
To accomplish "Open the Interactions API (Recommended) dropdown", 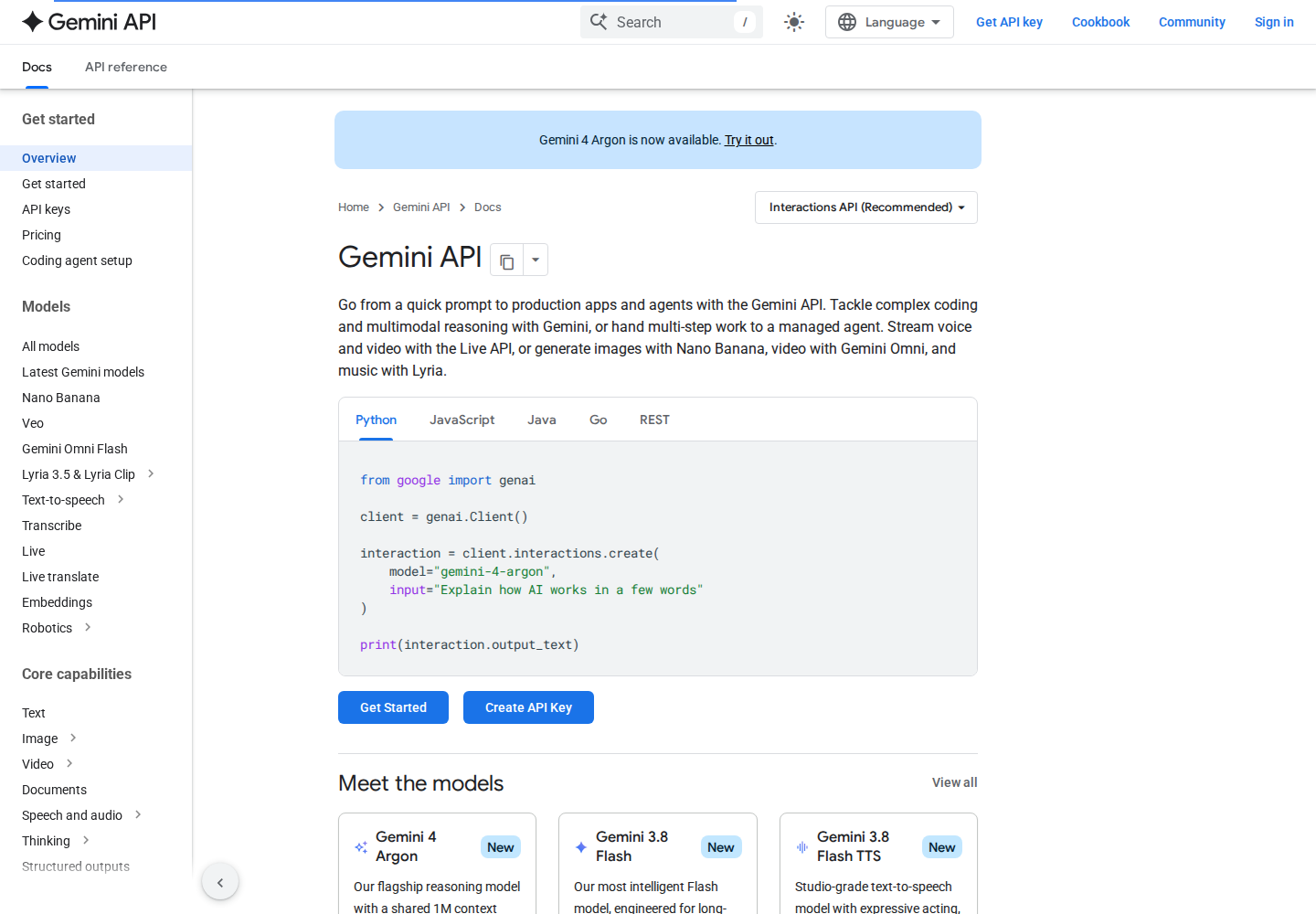I will [x=866, y=207].
